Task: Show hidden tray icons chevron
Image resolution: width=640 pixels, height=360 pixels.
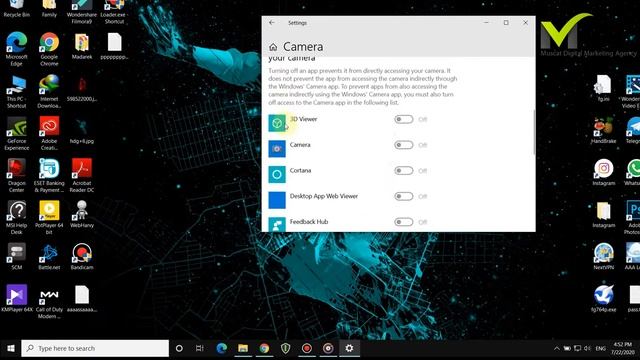Action: coord(556,349)
